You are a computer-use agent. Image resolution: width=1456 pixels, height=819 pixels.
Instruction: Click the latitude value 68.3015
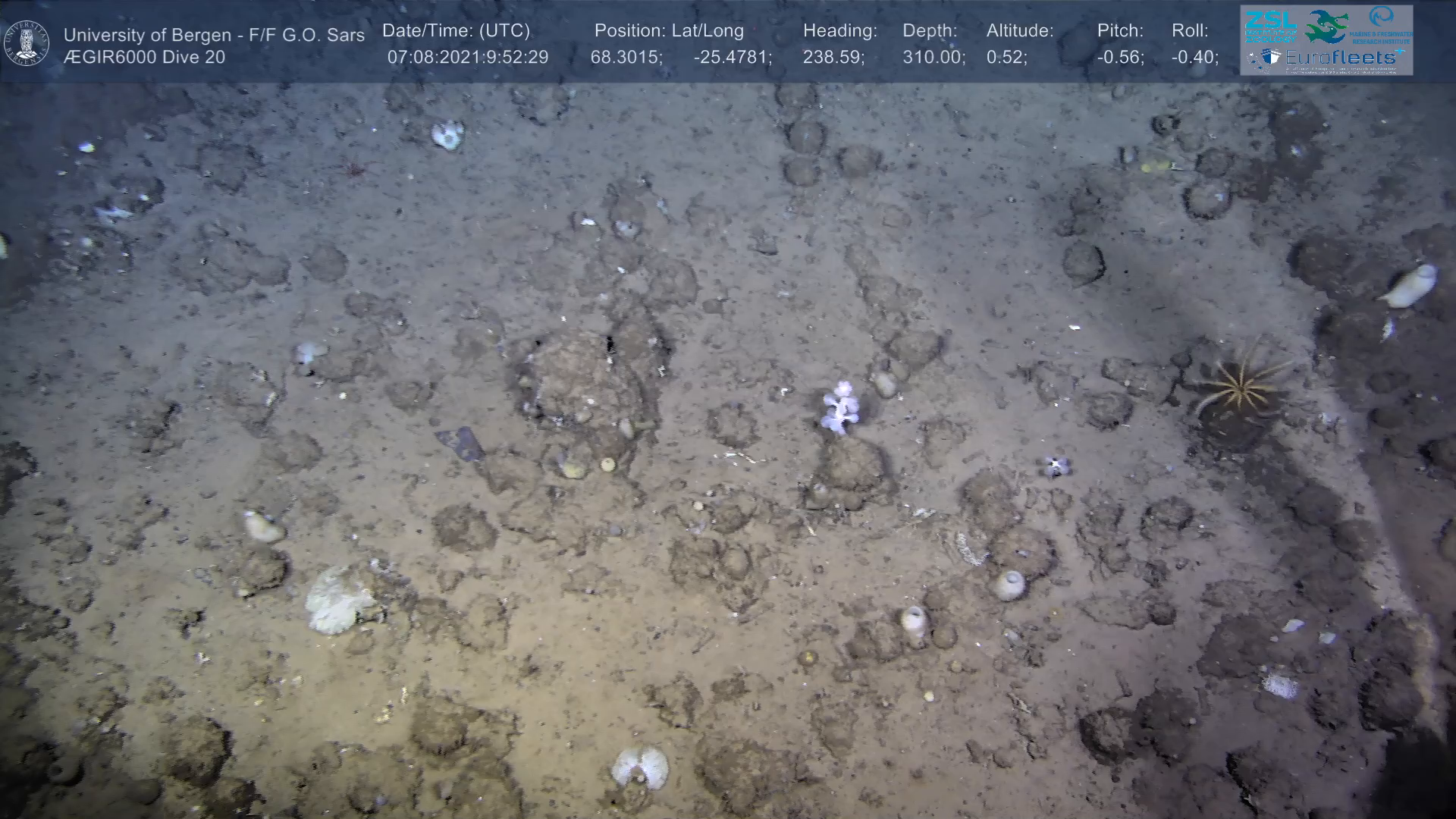pyautogui.click(x=626, y=58)
